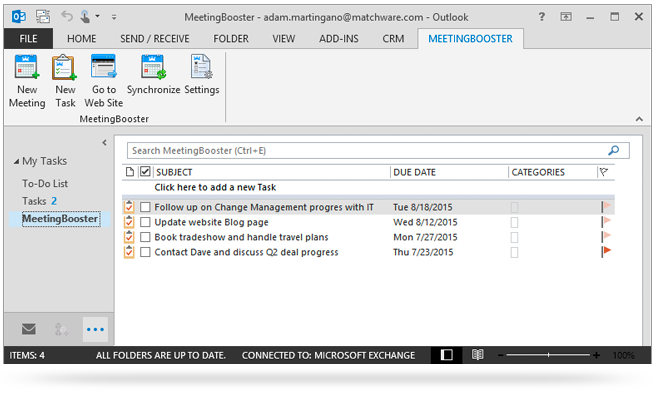This screenshot has height=401, width=654.
Task: Click Send/Receive All Folders quick icon
Action: [43, 17]
